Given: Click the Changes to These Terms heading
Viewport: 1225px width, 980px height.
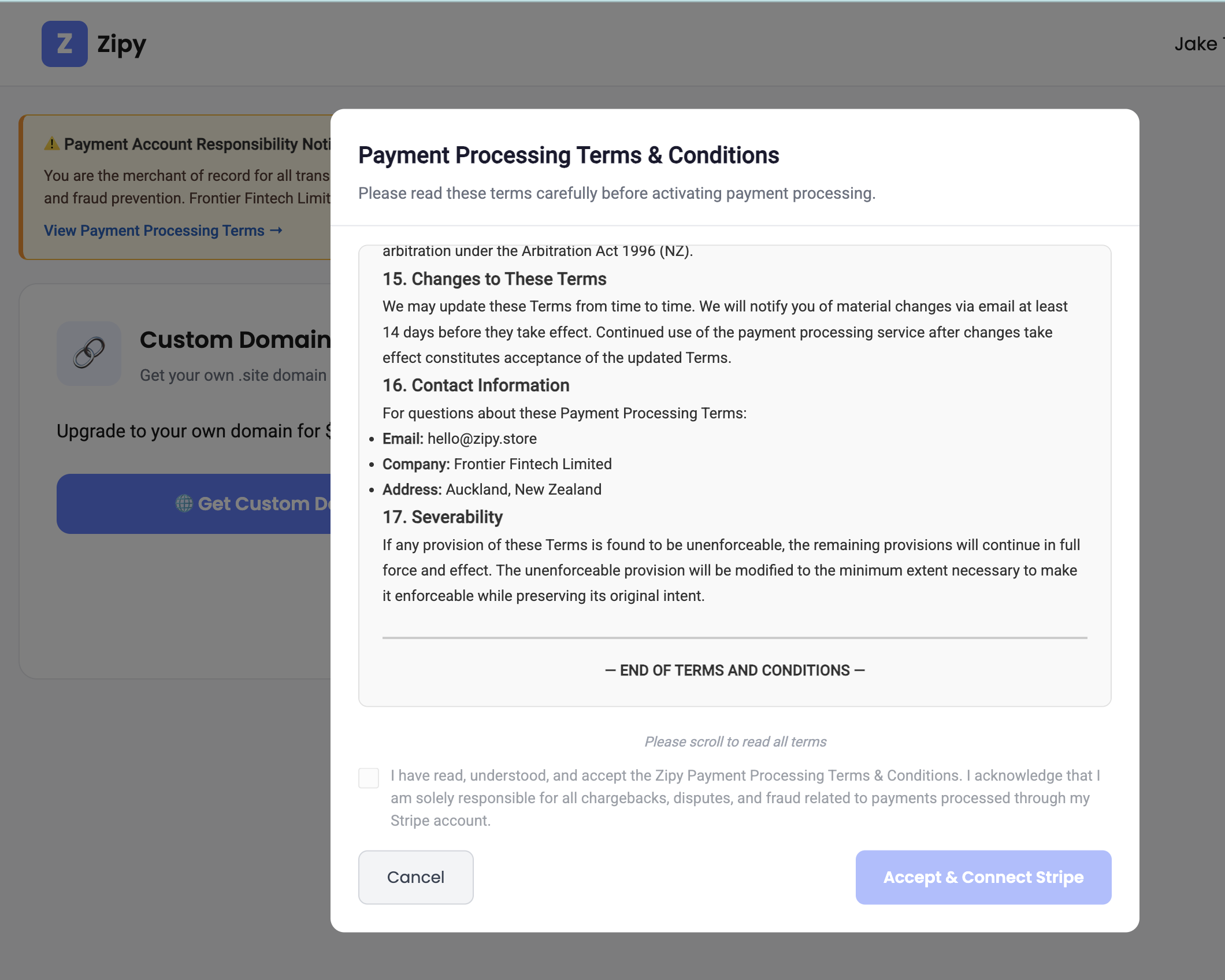Looking at the screenshot, I should (494, 279).
